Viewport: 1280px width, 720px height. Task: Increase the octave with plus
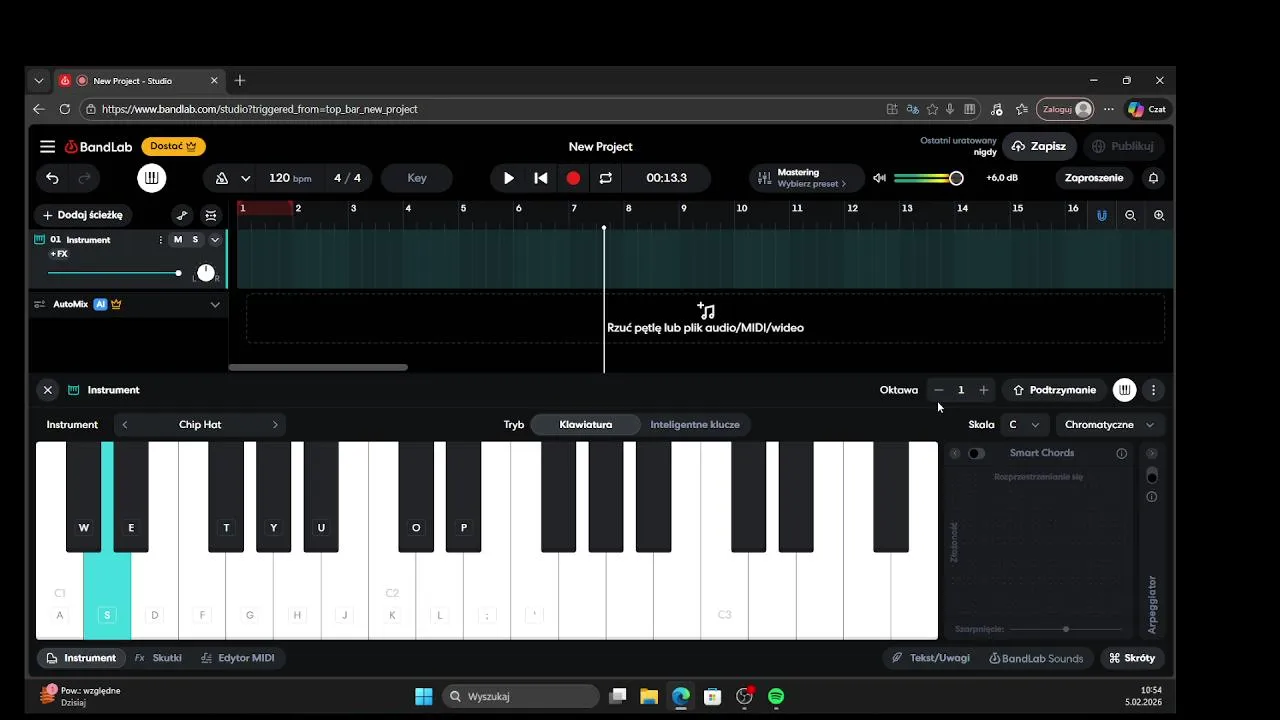point(984,390)
